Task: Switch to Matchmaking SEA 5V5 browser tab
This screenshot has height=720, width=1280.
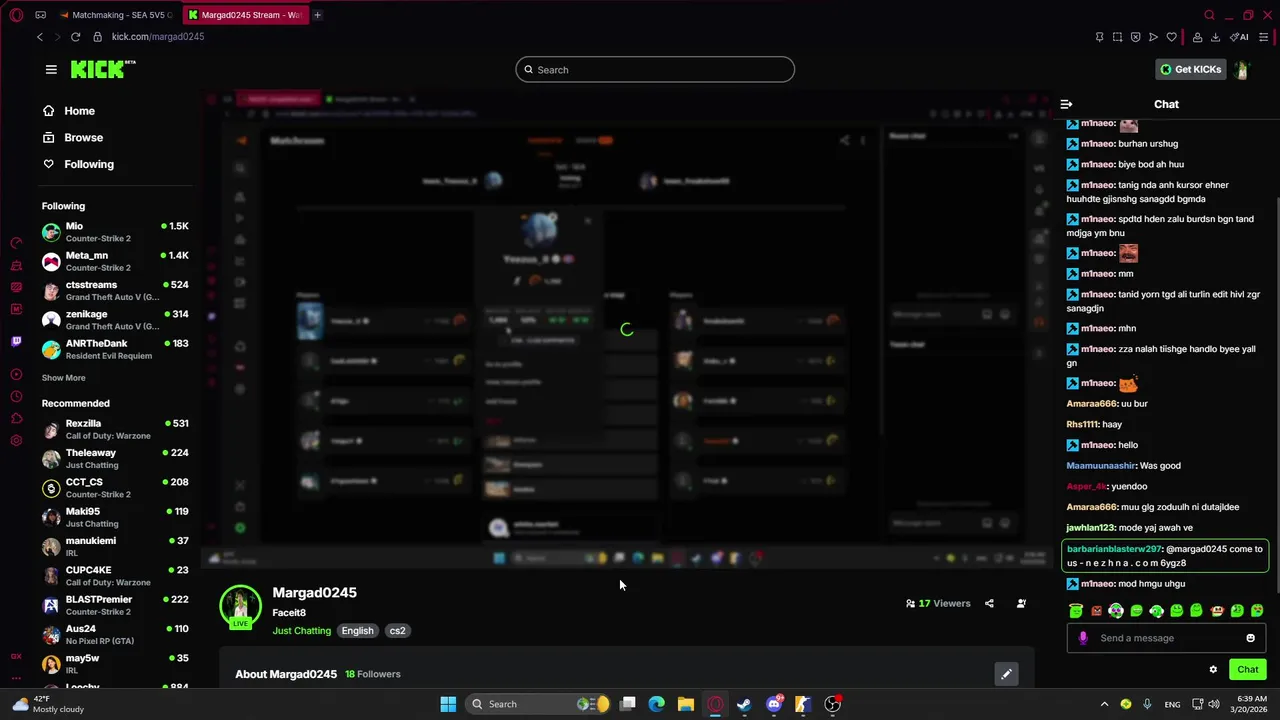Action: click(115, 15)
